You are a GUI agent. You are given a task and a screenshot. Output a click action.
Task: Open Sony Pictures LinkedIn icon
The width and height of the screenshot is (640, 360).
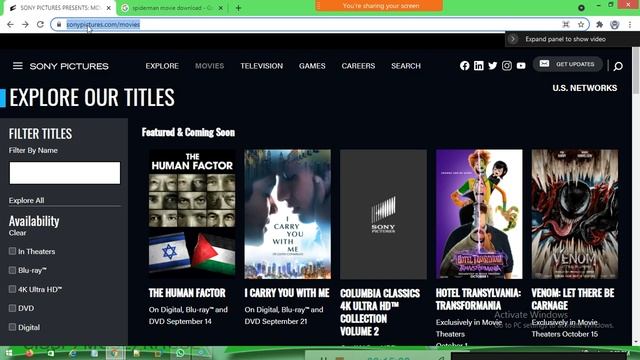pos(479,66)
